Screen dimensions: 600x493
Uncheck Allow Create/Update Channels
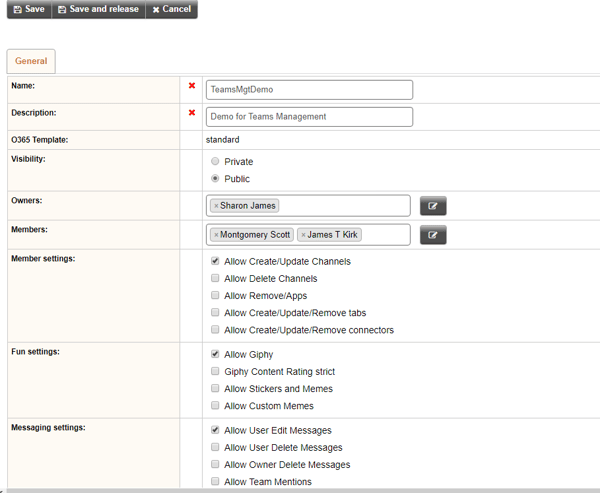pyautogui.click(x=215, y=261)
